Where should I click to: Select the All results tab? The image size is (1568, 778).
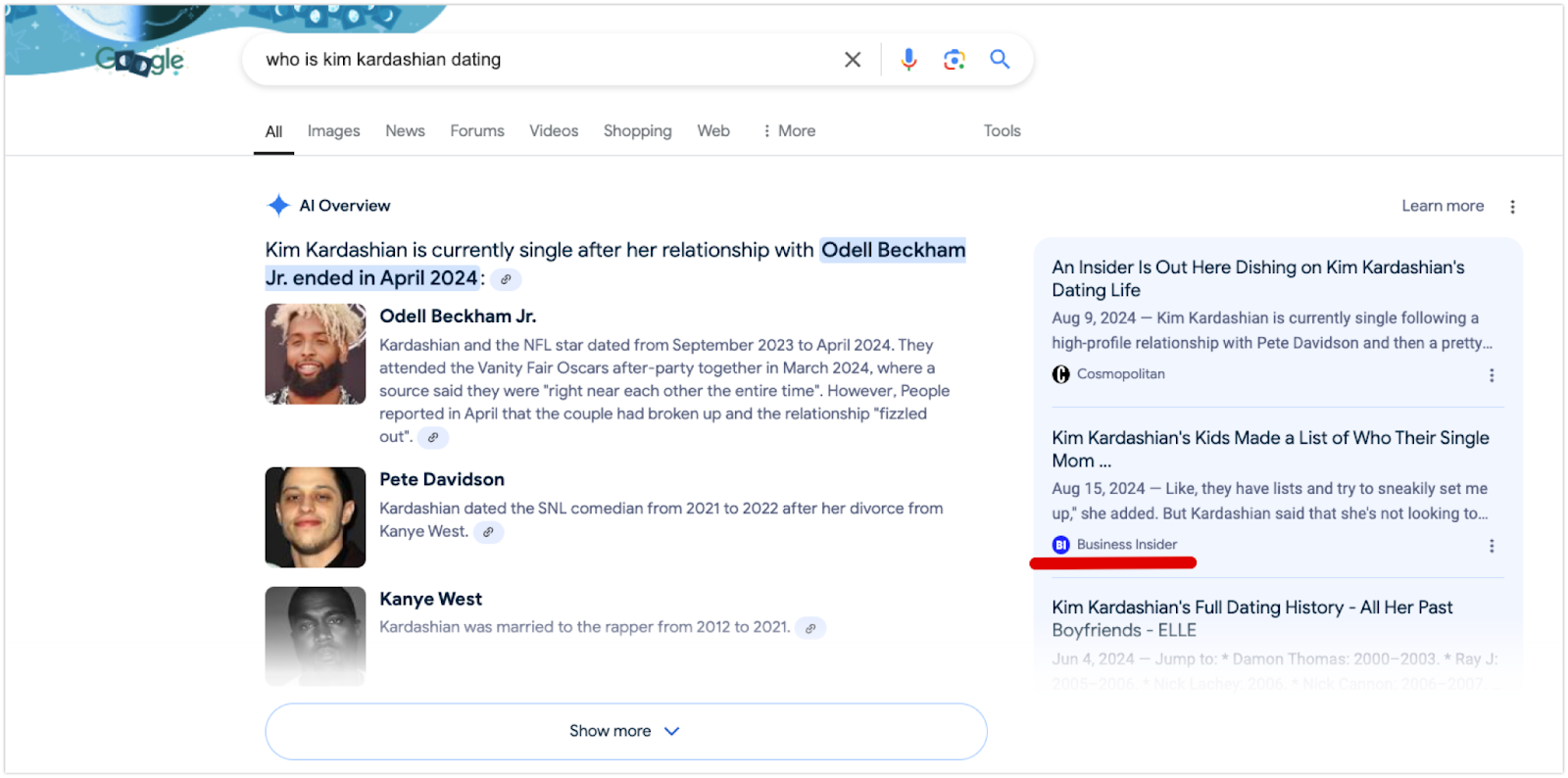coord(273,131)
